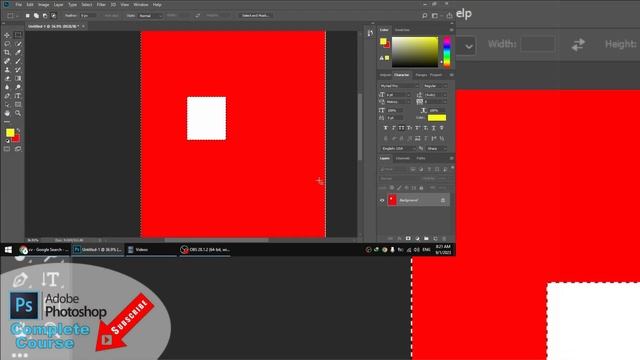Click the Select and Mask button
This screenshot has height=360, width=640.
pyautogui.click(x=256, y=16)
